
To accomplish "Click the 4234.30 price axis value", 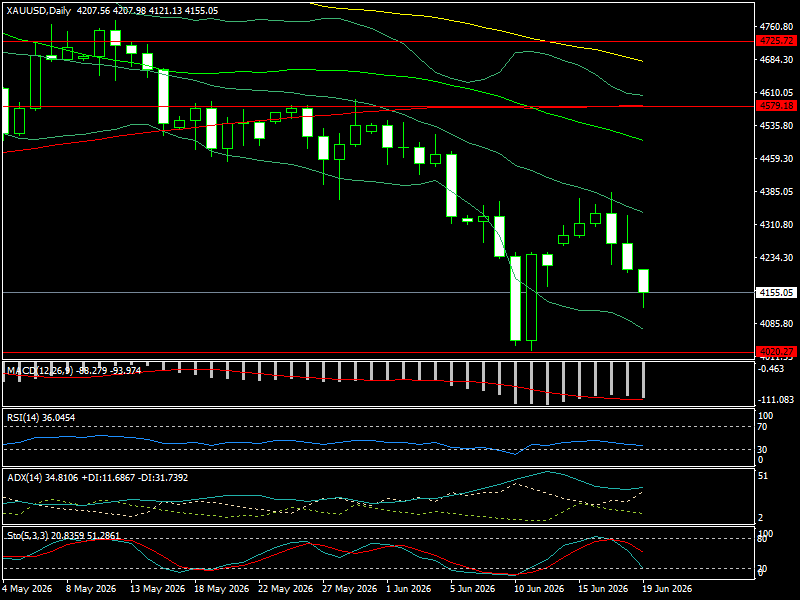I will click(x=776, y=258).
